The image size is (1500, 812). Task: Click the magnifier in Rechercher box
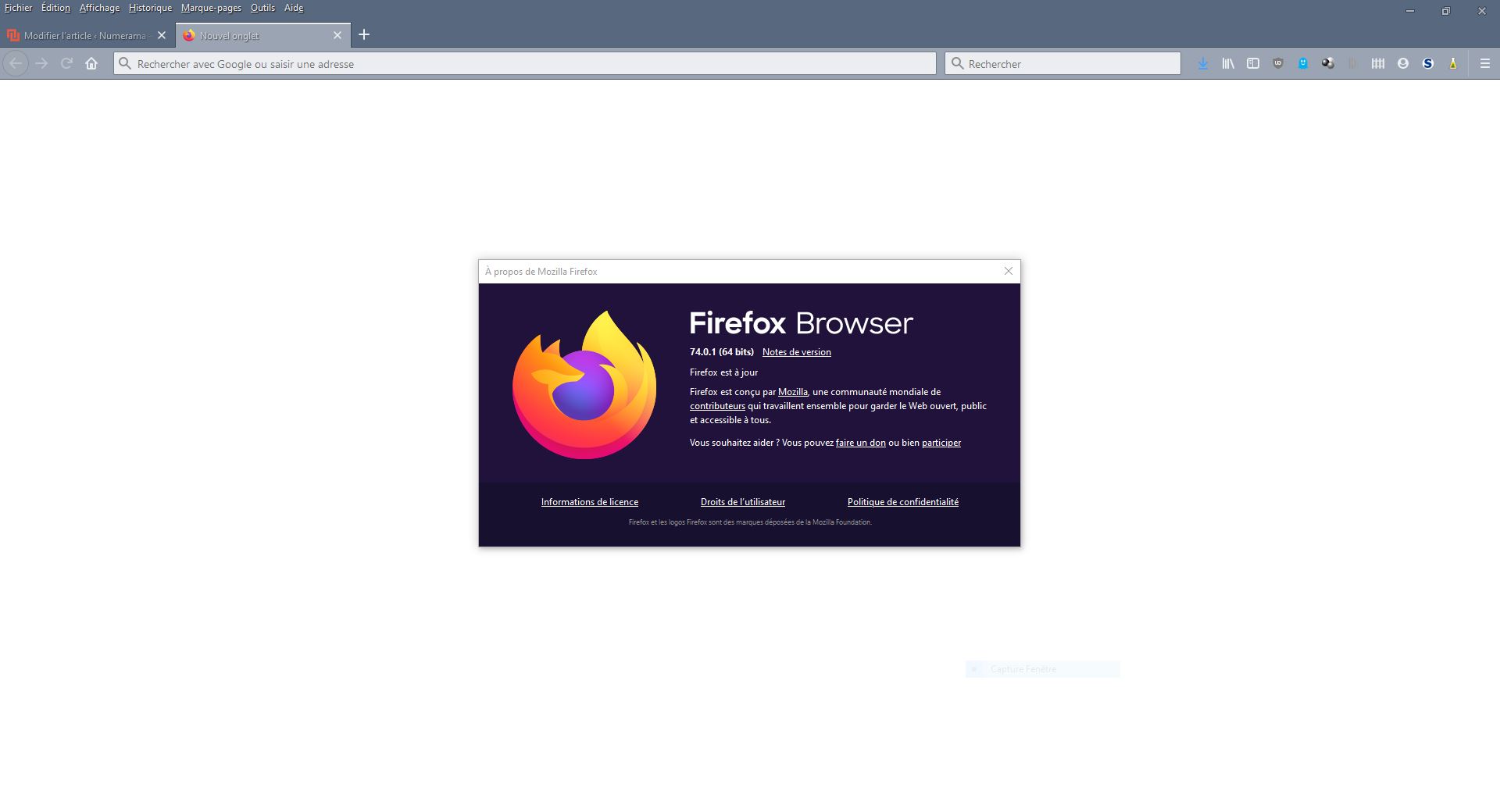958,64
